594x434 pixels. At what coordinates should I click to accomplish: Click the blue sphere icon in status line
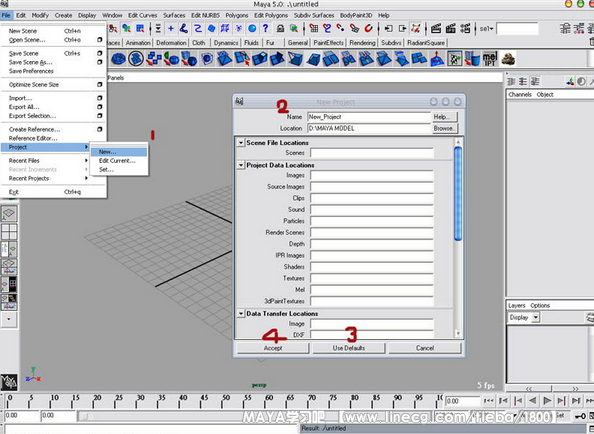coord(252,28)
